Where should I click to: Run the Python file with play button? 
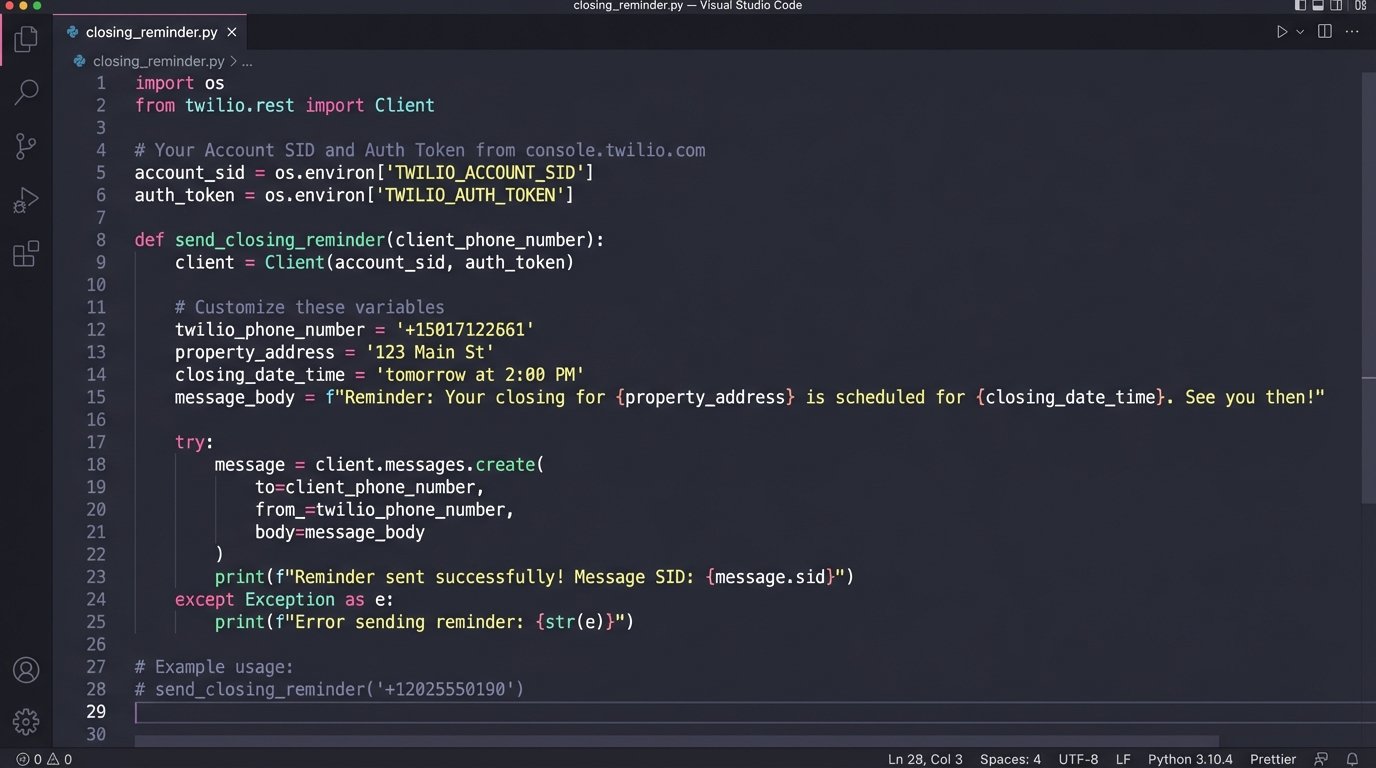click(1281, 32)
